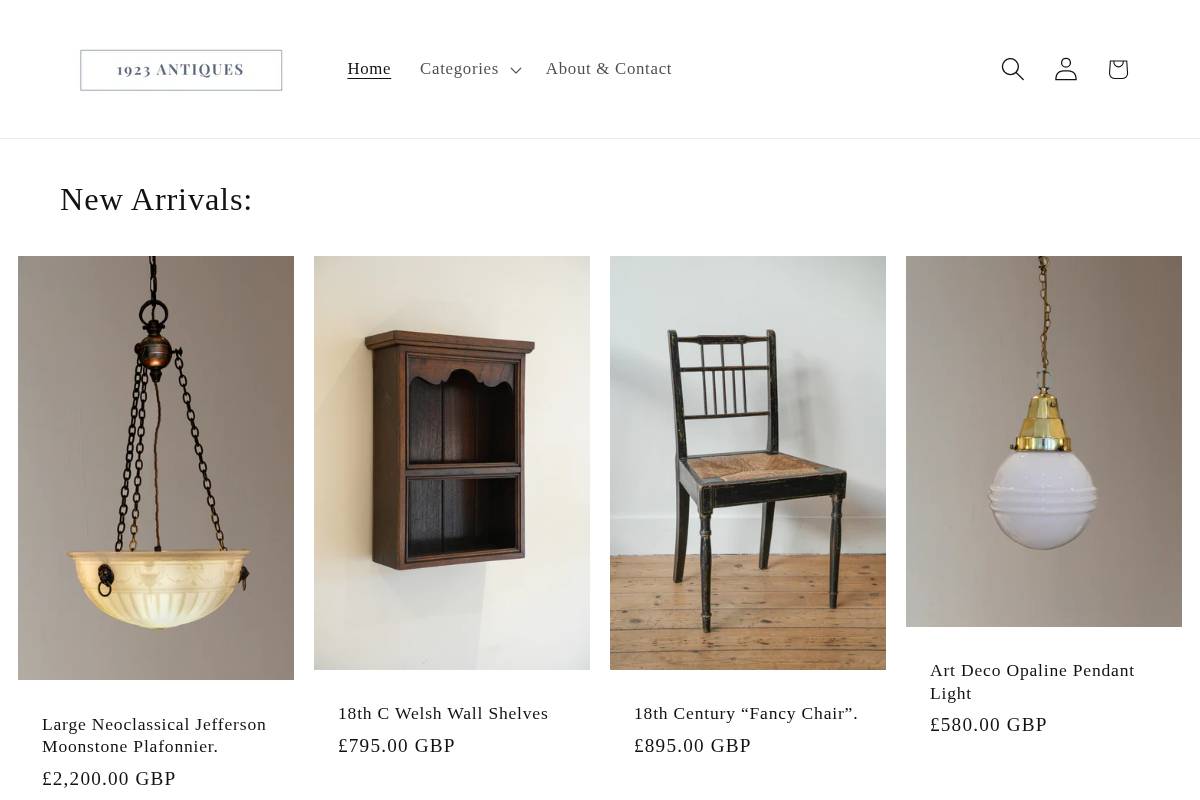Click the New Arrivals heading

(156, 199)
